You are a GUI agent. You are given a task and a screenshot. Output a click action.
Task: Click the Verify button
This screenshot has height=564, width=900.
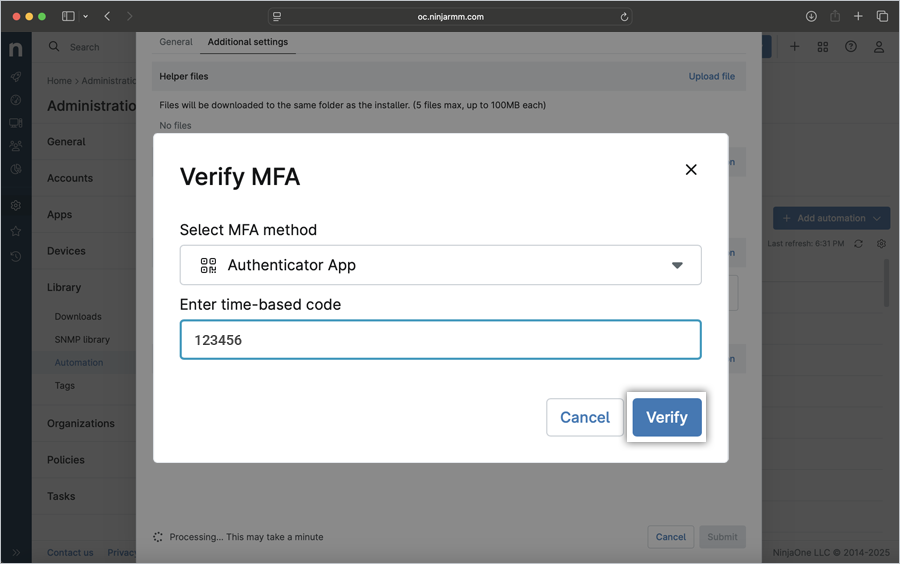pyautogui.click(x=667, y=417)
